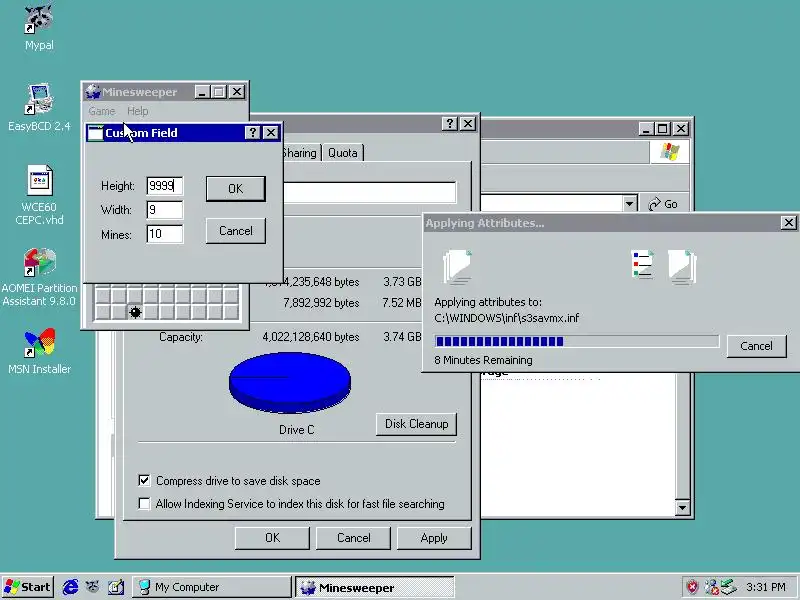Click OK in drive properties dialog
This screenshot has height=600, width=800.
click(x=272, y=538)
